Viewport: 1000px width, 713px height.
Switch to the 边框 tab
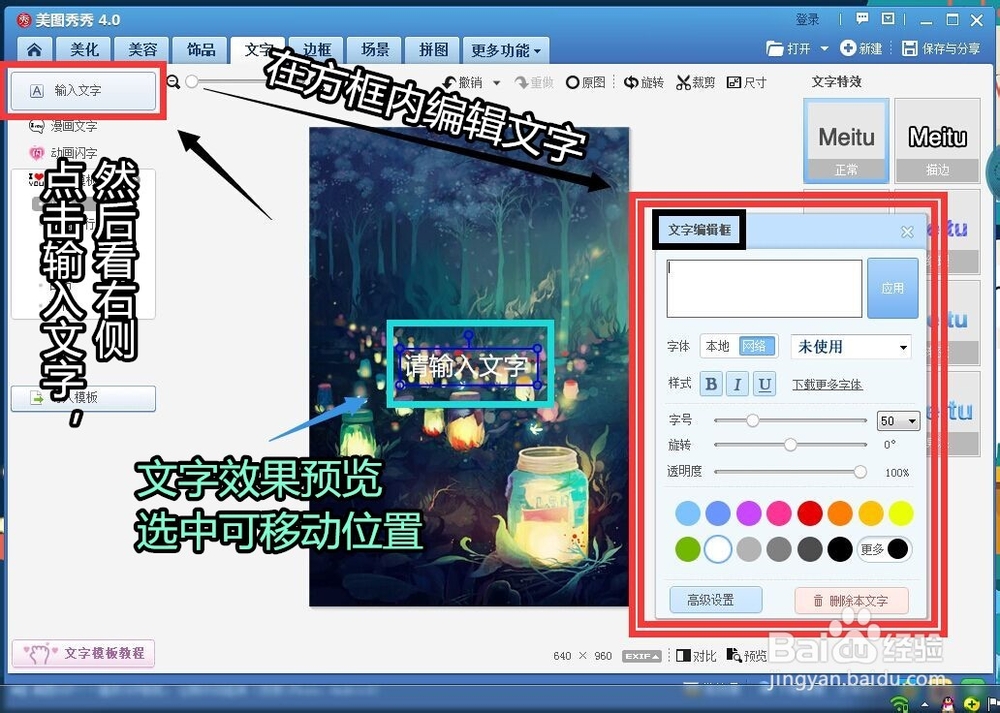[317, 50]
